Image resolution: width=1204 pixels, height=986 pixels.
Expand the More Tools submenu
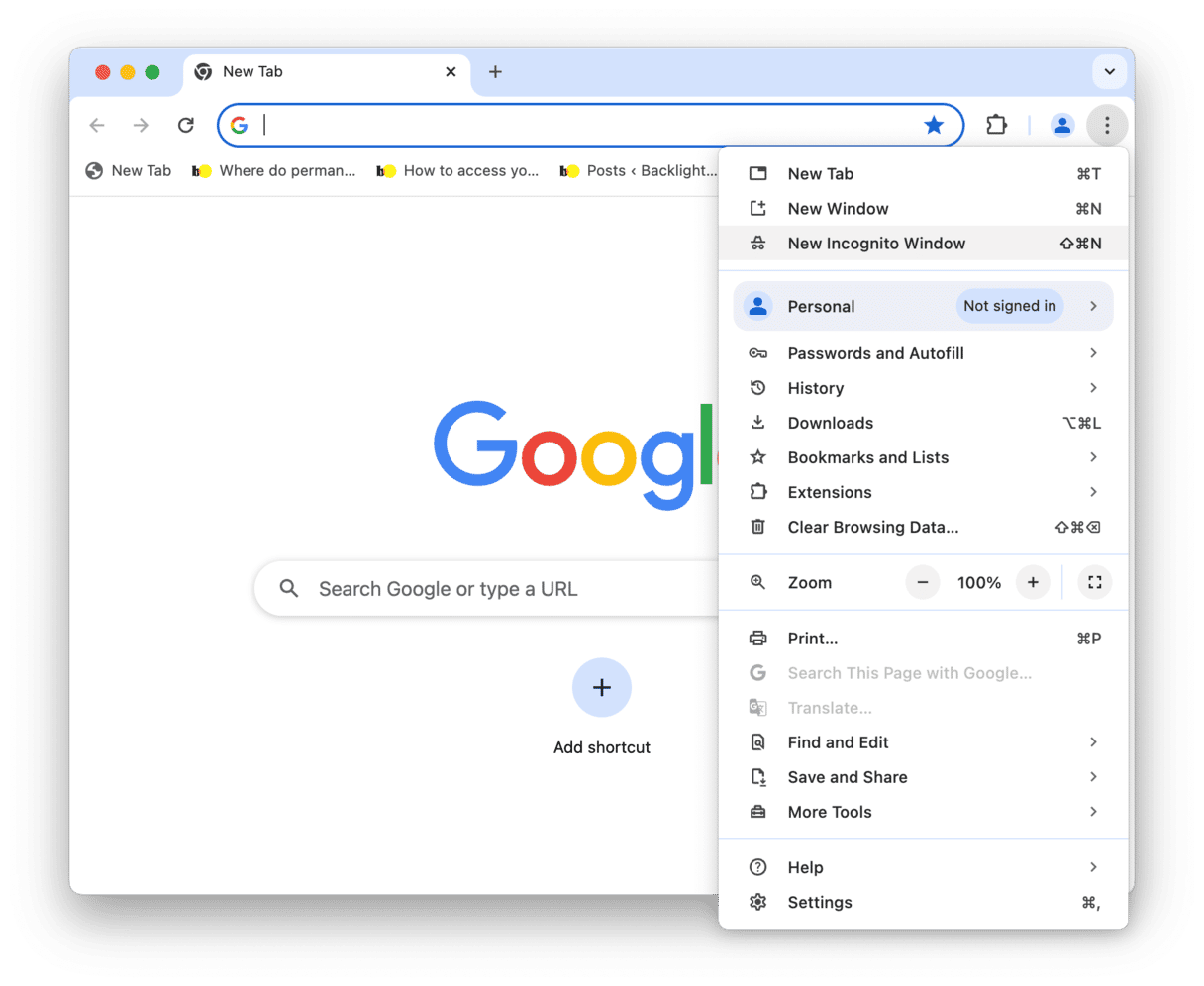click(x=923, y=812)
